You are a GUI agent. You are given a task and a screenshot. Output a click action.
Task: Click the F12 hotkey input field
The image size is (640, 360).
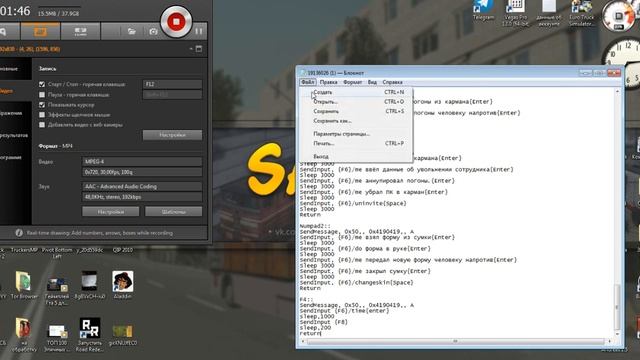172,84
